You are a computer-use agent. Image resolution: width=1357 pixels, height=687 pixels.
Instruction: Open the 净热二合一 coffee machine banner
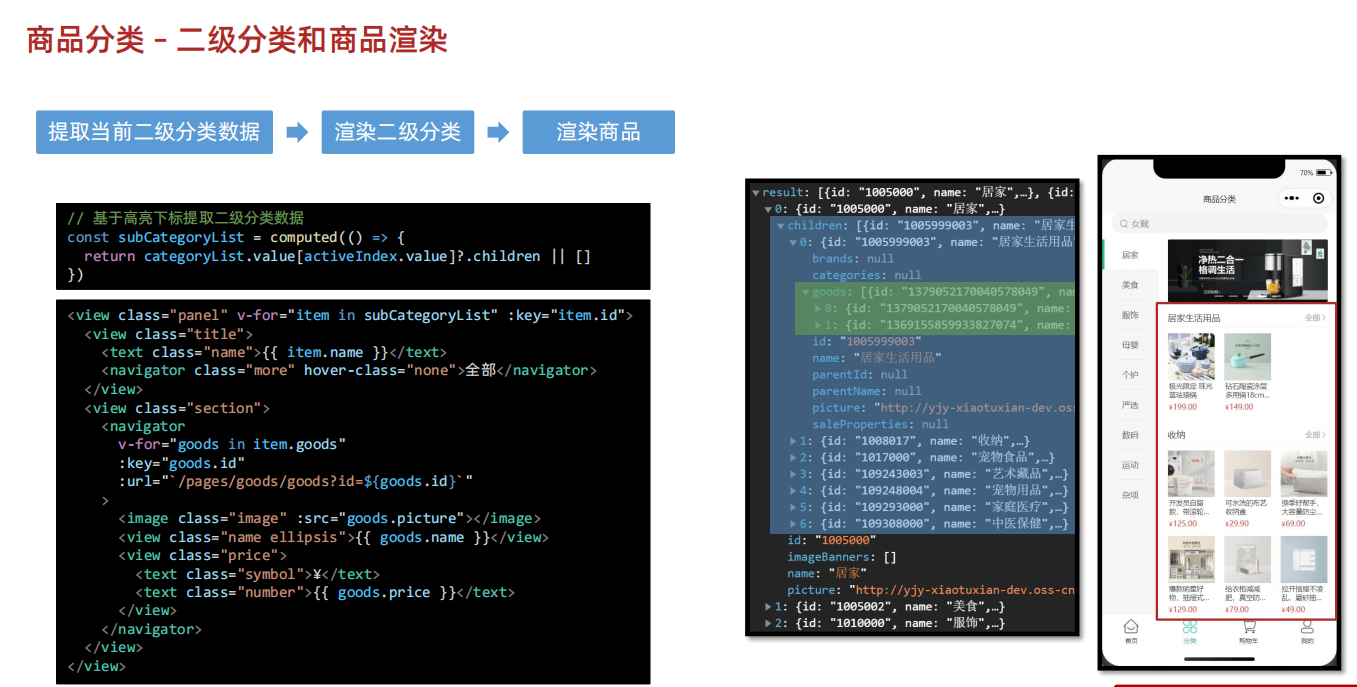point(1248,268)
